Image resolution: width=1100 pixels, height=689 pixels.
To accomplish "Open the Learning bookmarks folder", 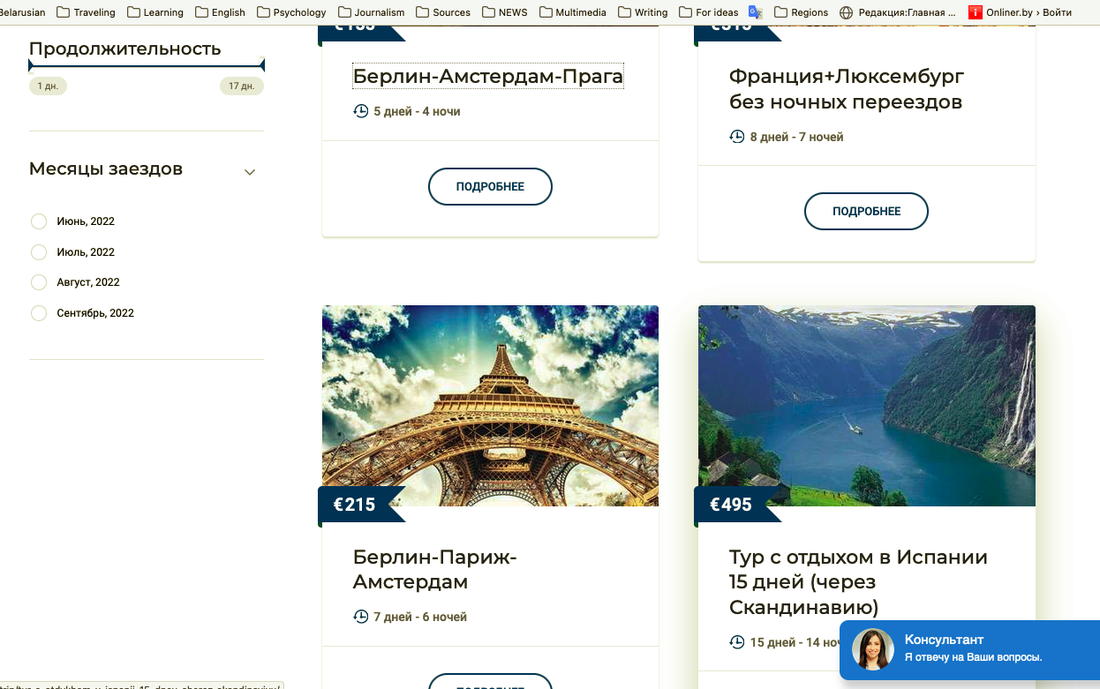I will pos(155,12).
